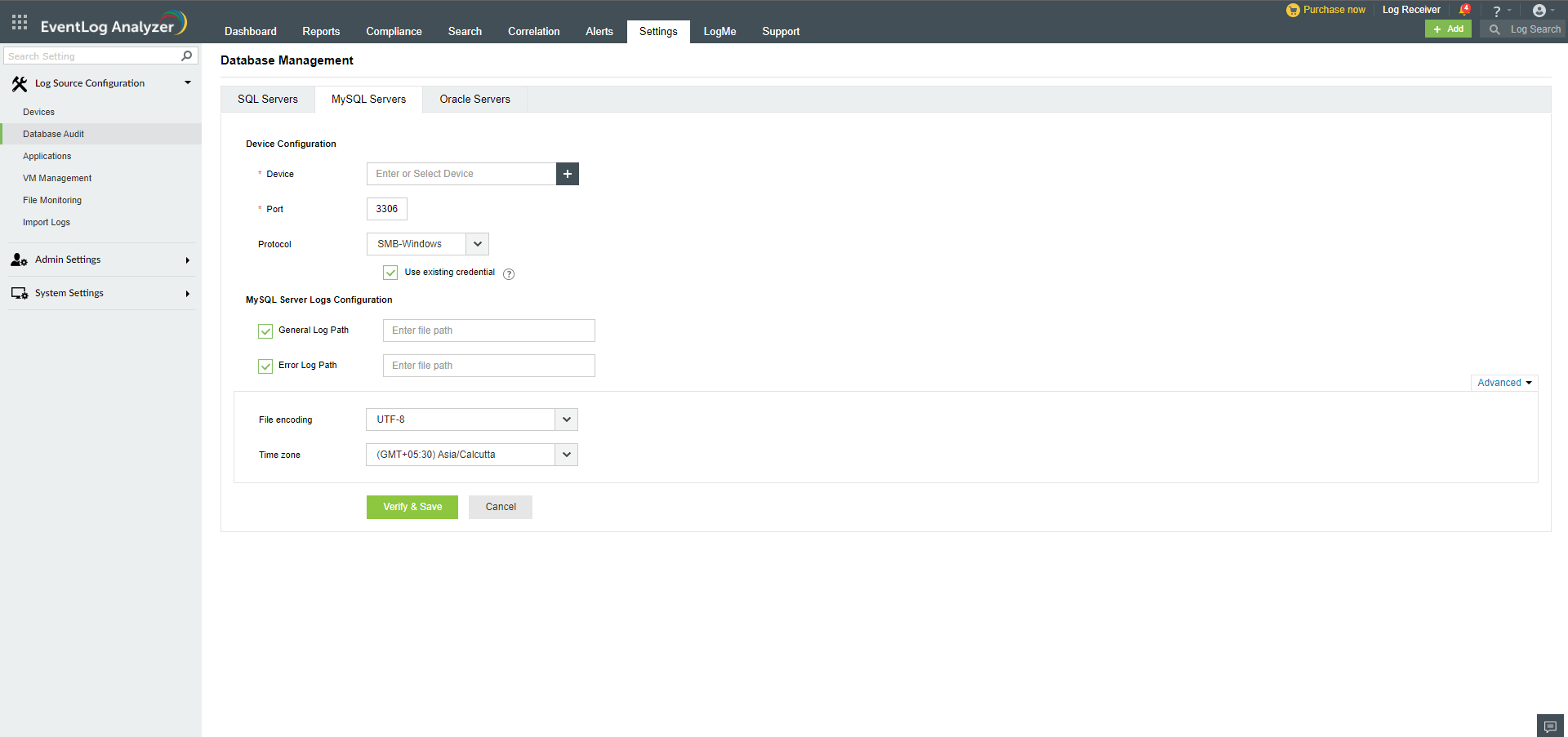Uncheck the Error Log Path checkbox
Viewport: 1568px width, 737px height.
pos(265,366)
